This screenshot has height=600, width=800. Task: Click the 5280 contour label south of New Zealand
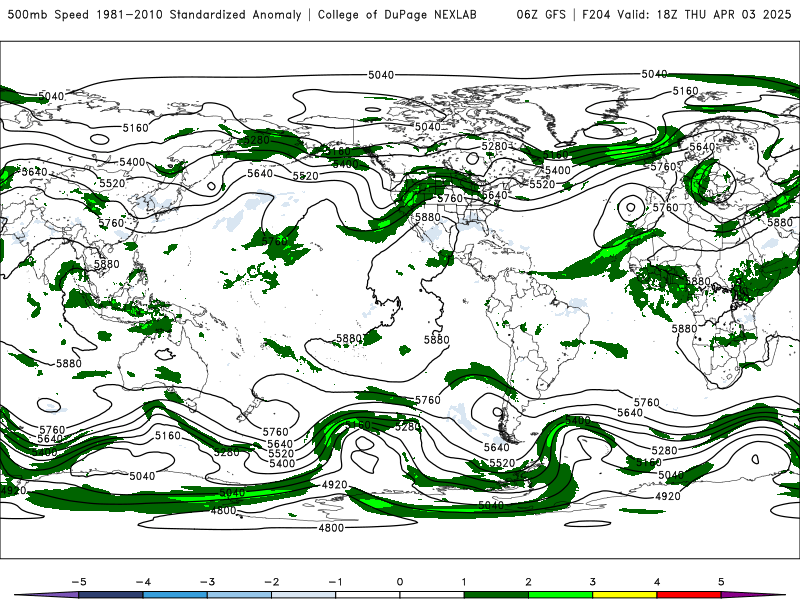click(227, 453)
